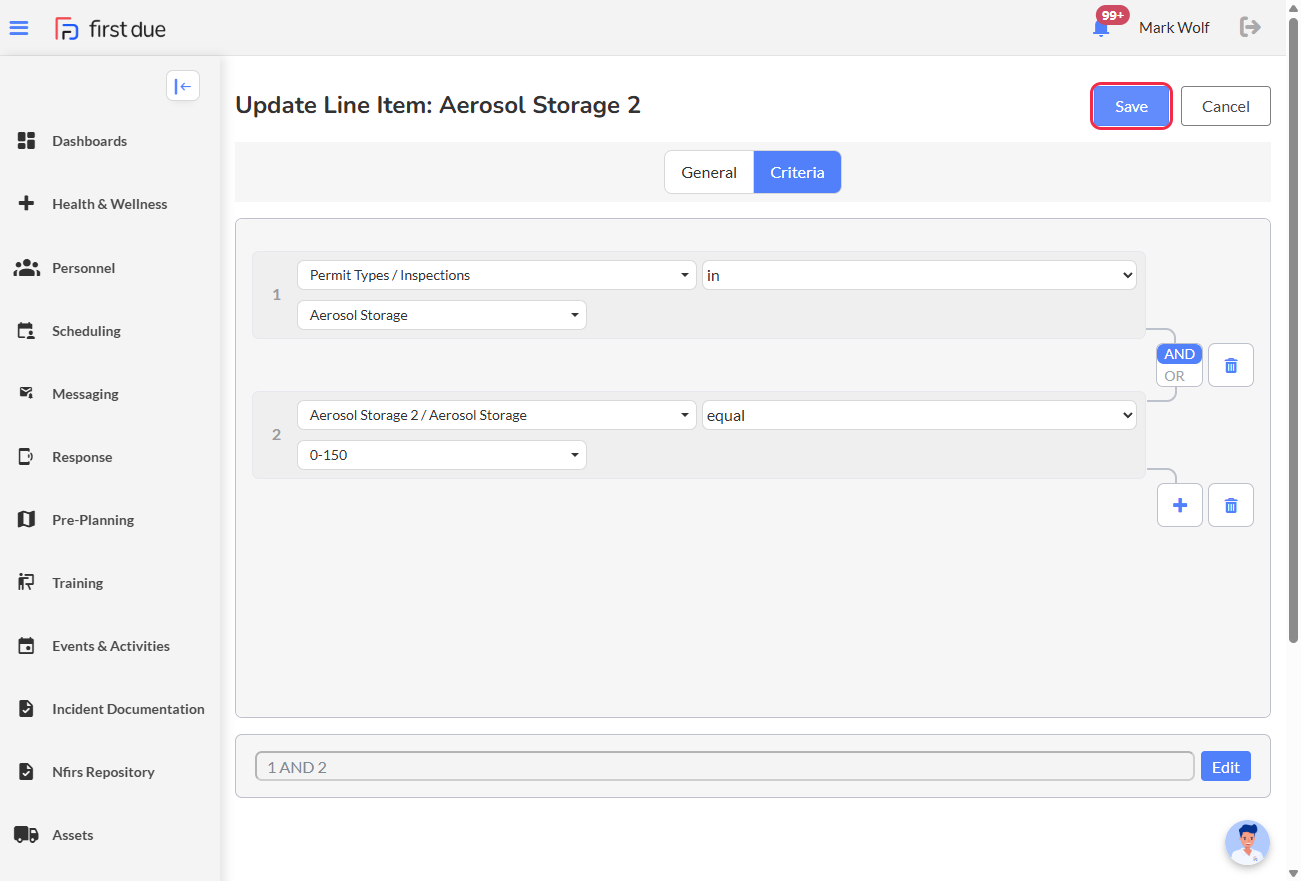The image size is (1301, 881).
Task: Click the Nfirs Repository document icon
Action: (27, 772)
